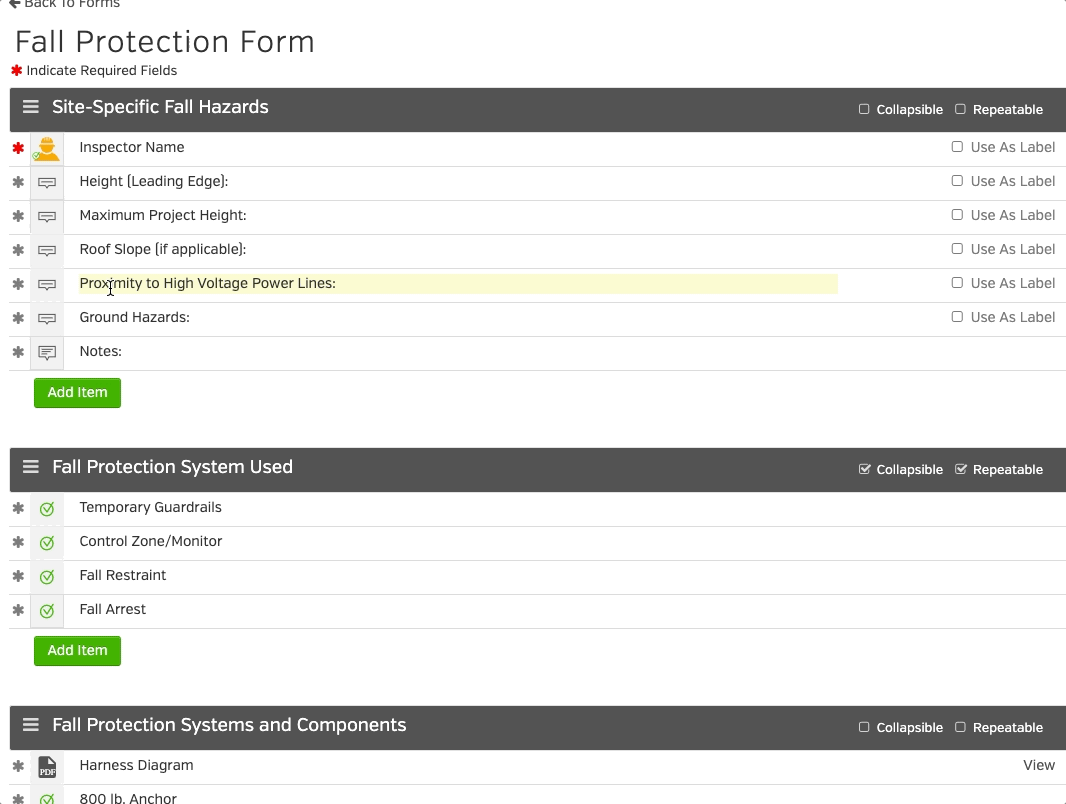This screenshot has height=804, width=1066.
Task: Add Item to Site-Specific Fall Hazards
Action: 77,393
